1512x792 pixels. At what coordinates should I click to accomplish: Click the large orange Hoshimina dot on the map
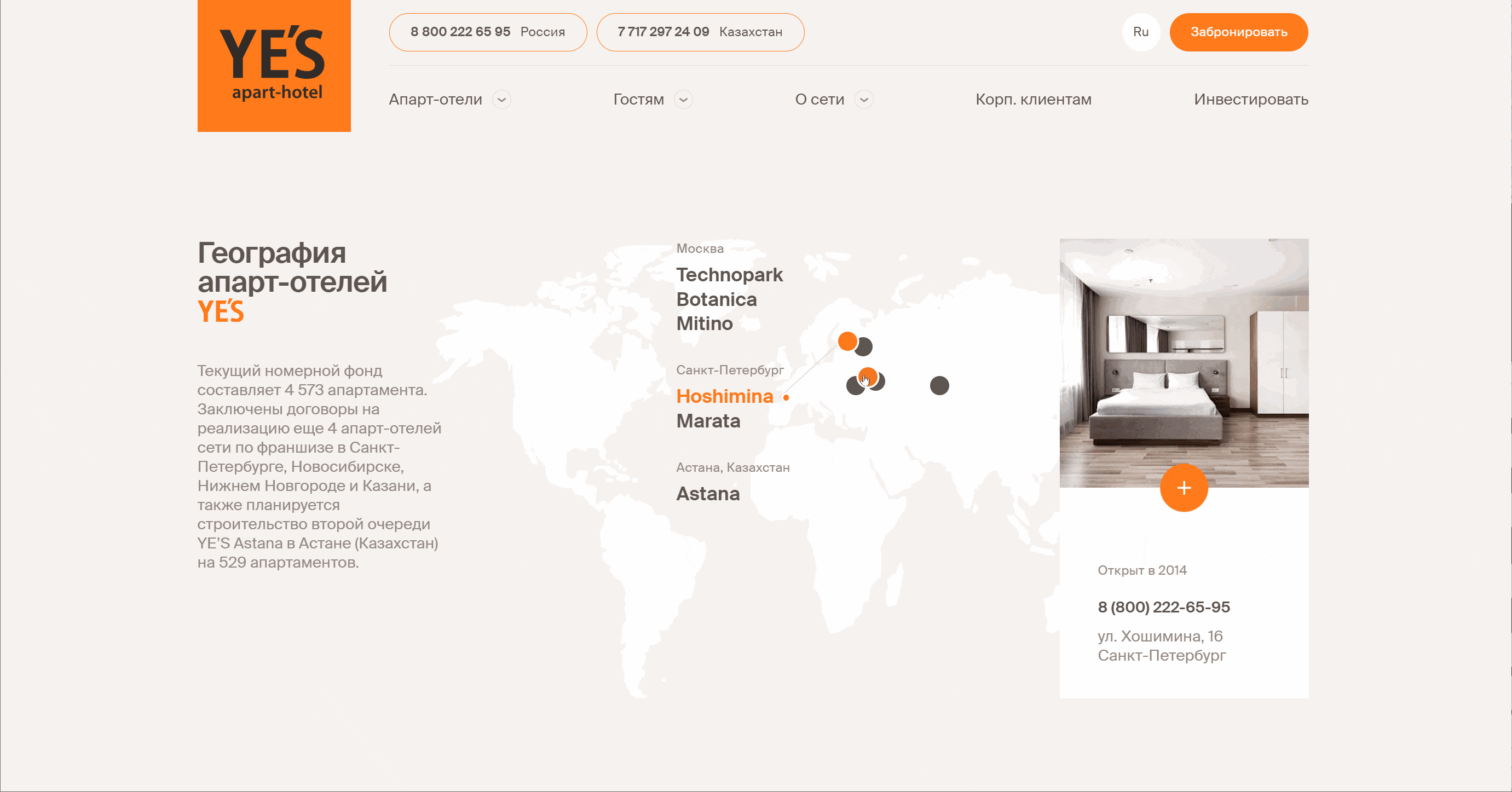(x=847, y=341)
